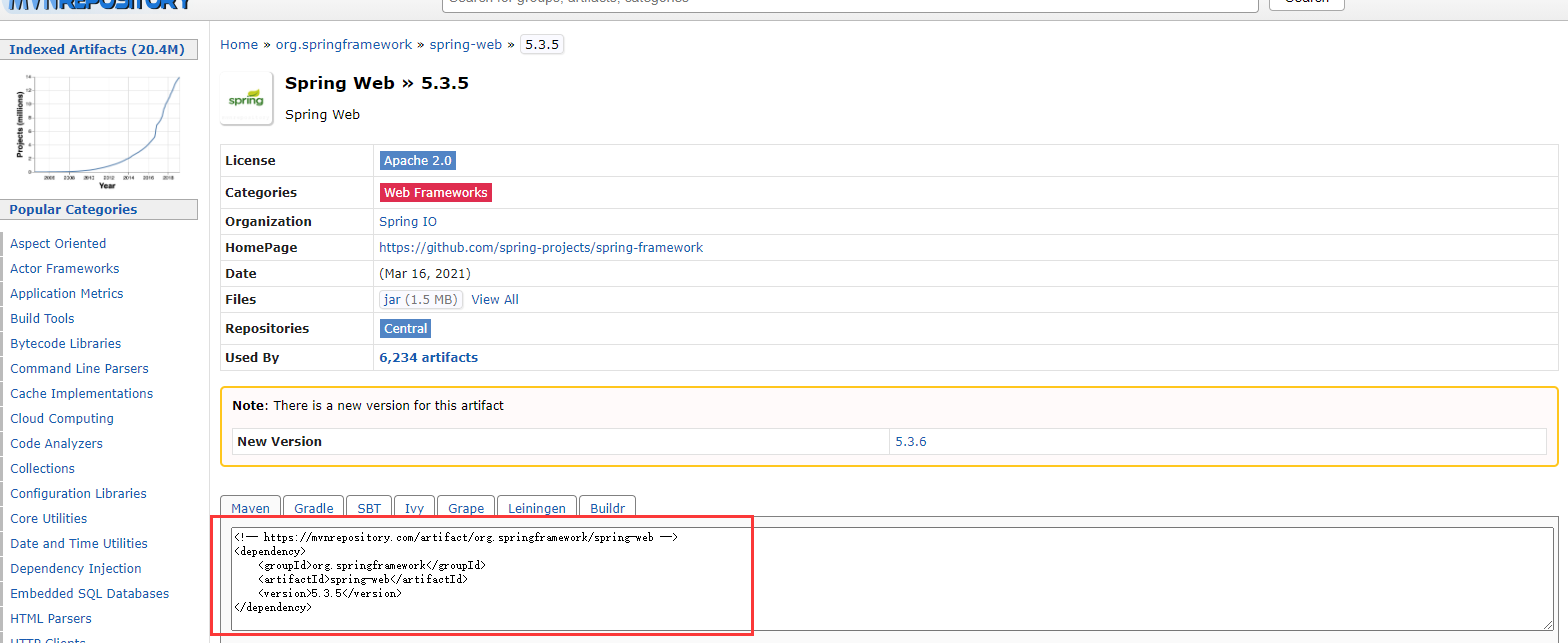Open spring-web breadcrumb link
This screenshot has height=643, width=1568.
[x=466, y=45]
